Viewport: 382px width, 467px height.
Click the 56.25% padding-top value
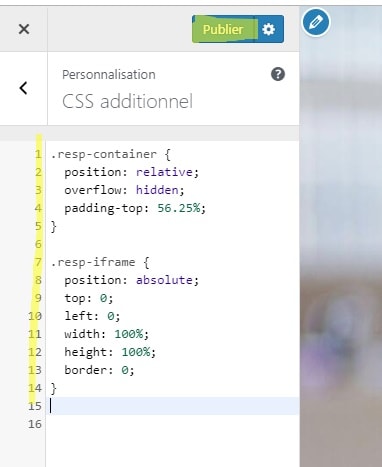point(179,208)
